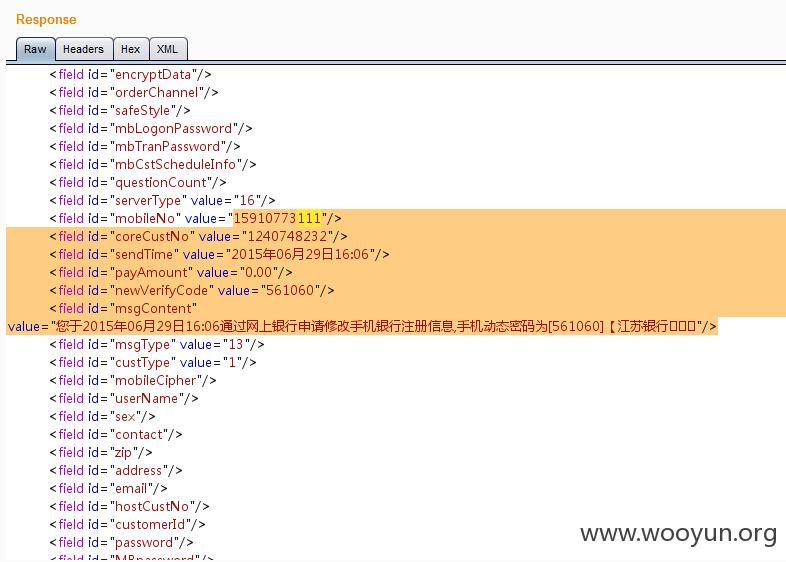The height and width of the screenshot is (562, 786).
Task: Click the newVerifyCode value 561060
Action: (290, 291)
